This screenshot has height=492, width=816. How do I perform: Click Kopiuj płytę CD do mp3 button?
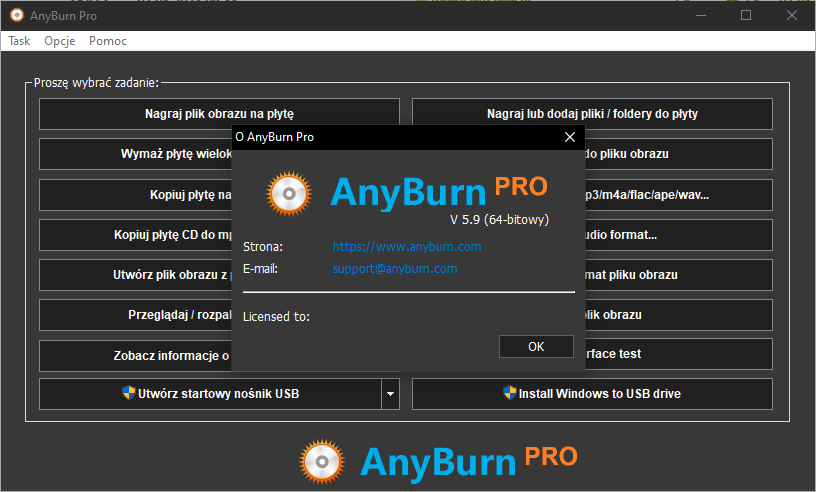tap(135, 235)
